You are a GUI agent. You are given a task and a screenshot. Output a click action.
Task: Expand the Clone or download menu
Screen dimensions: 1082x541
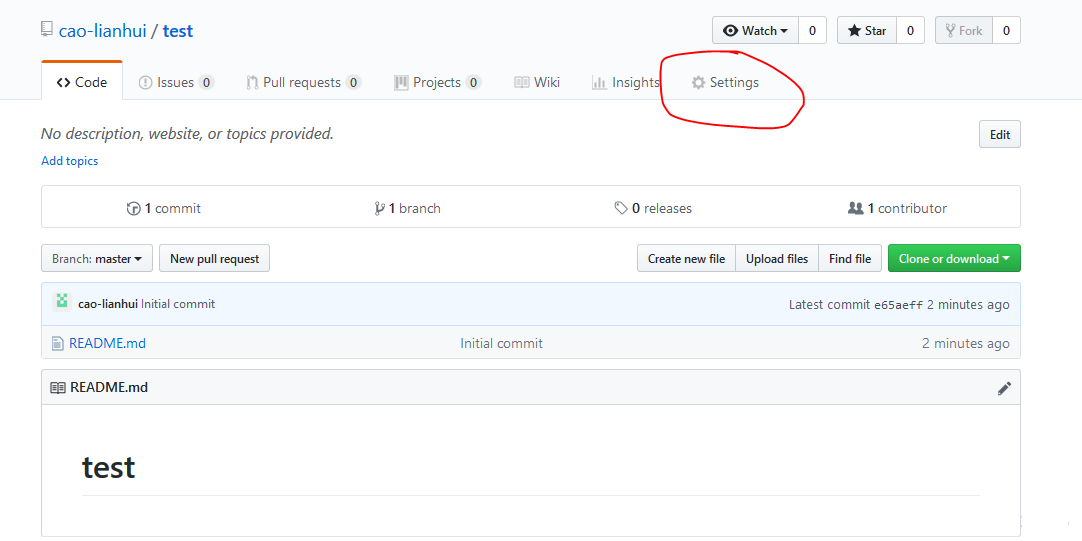(954, 259)
